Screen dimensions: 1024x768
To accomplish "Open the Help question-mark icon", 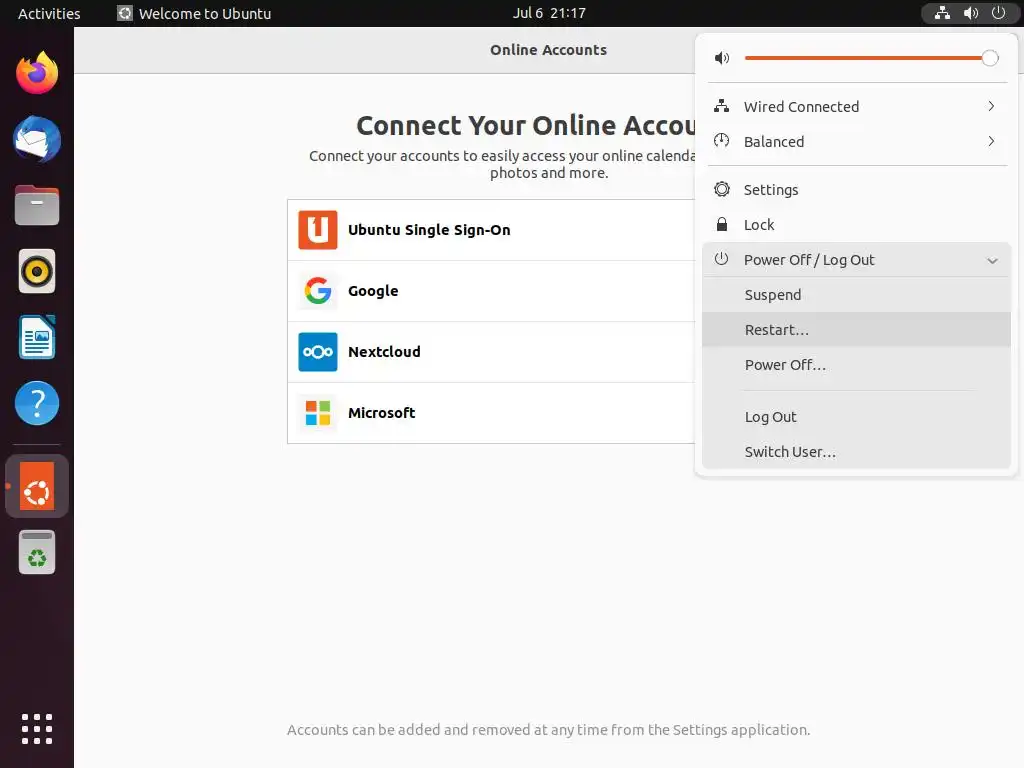I will pos(37,403).
